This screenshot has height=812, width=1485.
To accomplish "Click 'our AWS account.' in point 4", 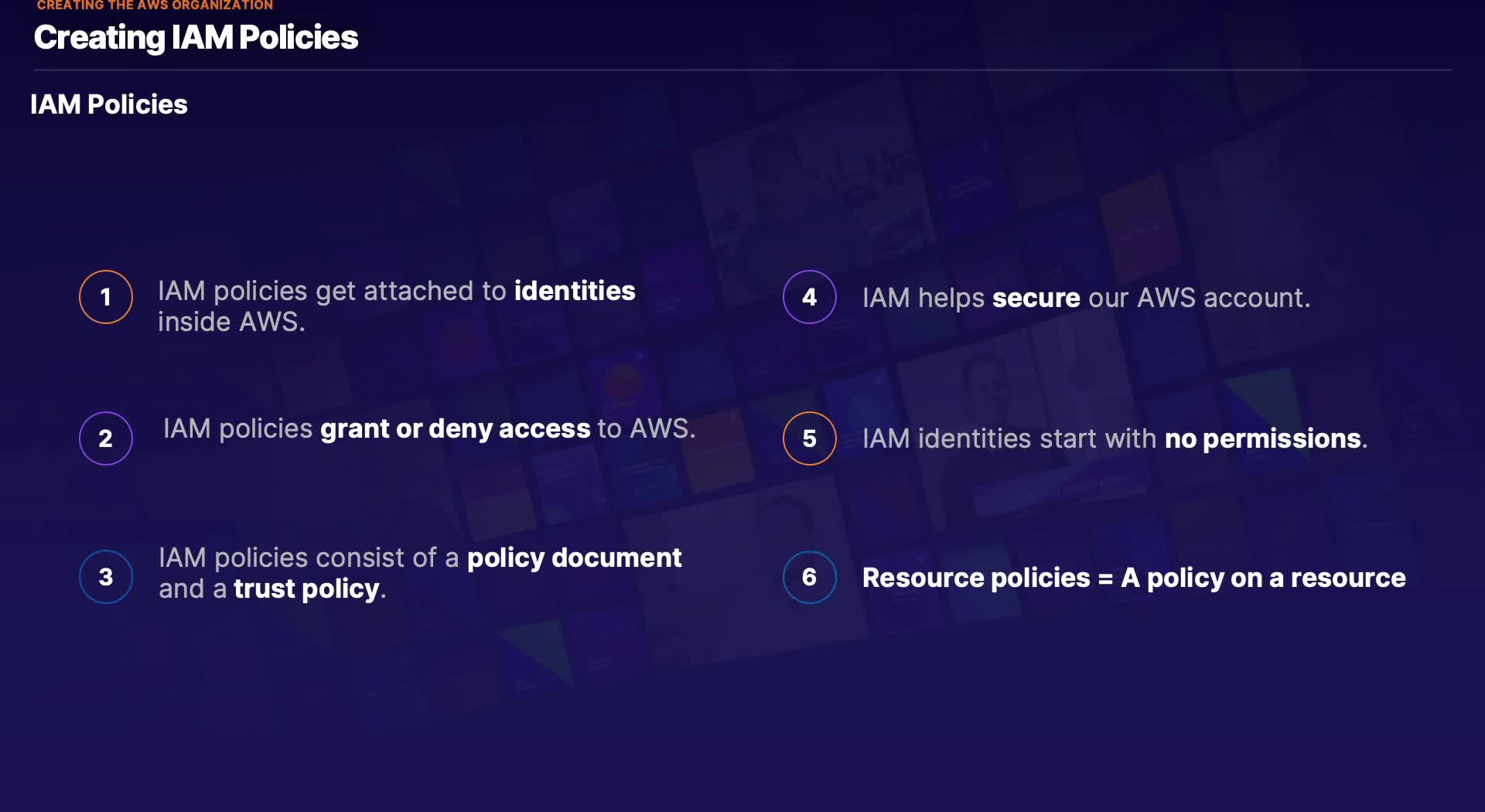I will tap(1199, 298).
